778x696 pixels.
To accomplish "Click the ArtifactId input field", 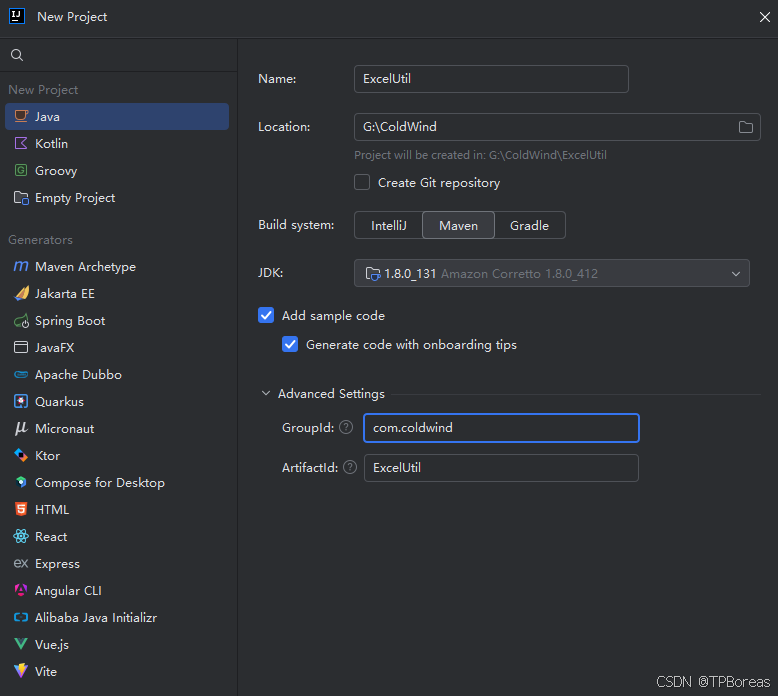I will pos(501,468).
